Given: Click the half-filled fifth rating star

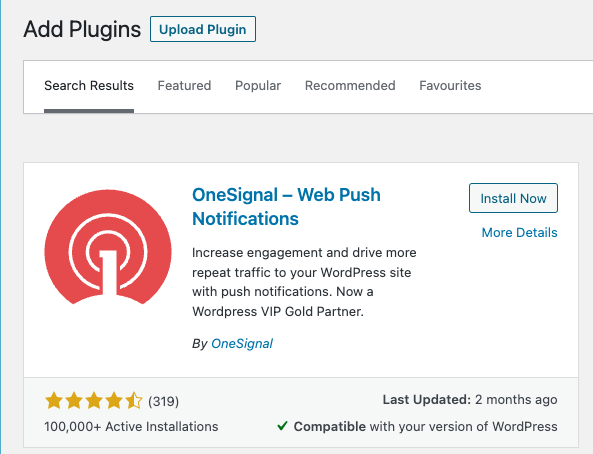Looking at the screenshot, I should pyautogui.click(x=134, y=401).
